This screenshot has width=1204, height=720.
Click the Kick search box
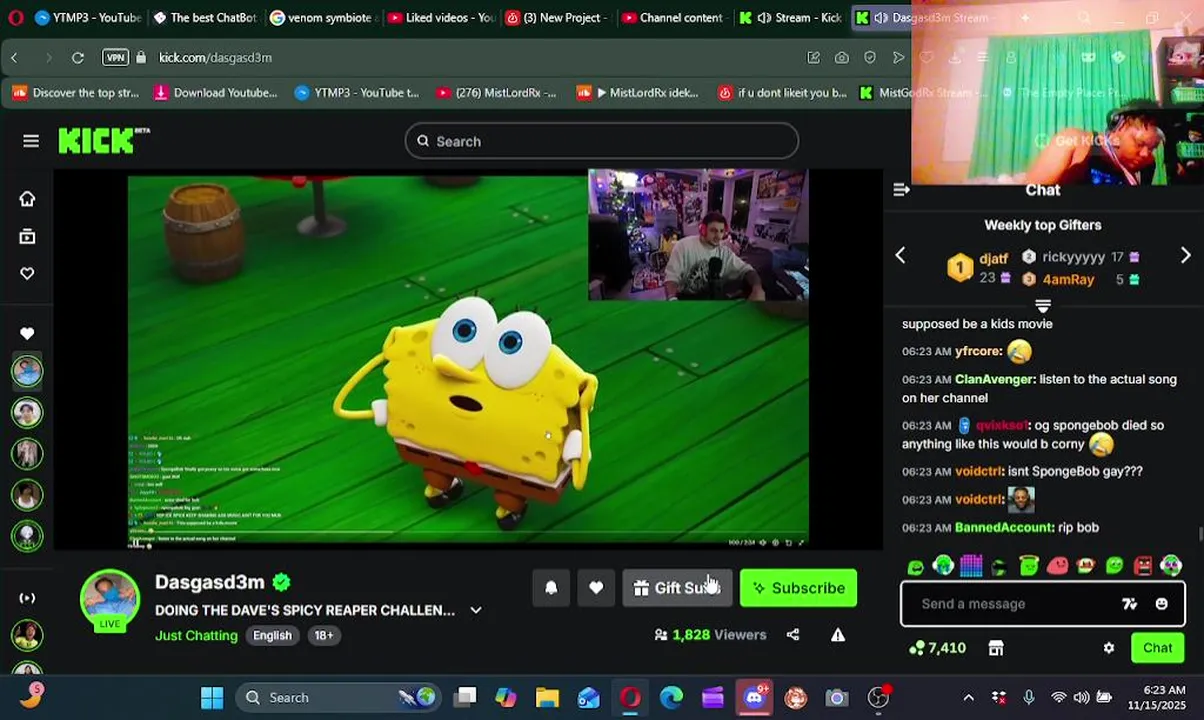coord(602,141)
